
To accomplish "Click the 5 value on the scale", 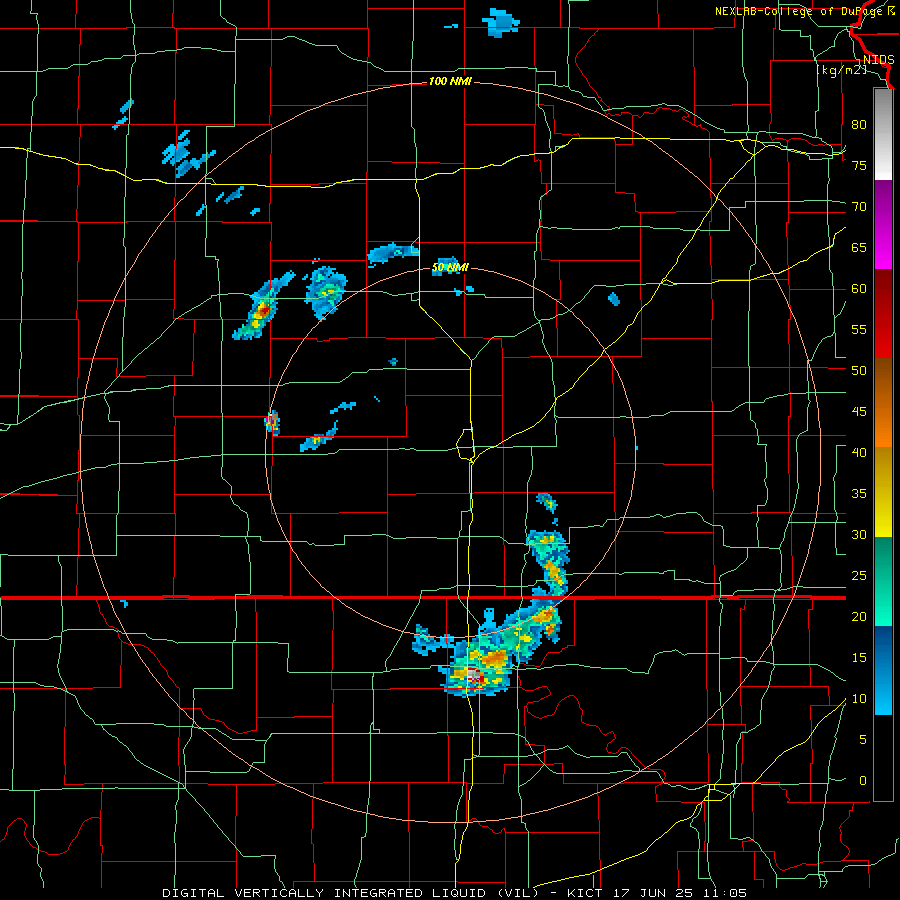I will coord(863,740).
